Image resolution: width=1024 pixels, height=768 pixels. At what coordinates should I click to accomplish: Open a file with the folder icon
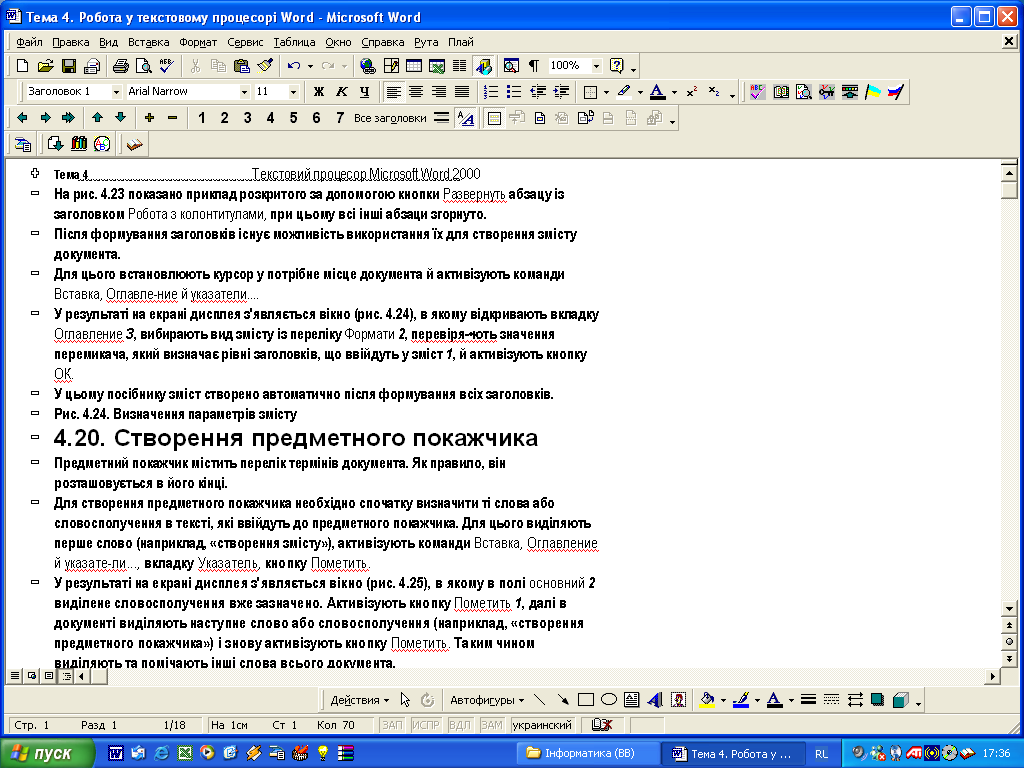pos(45,65)
